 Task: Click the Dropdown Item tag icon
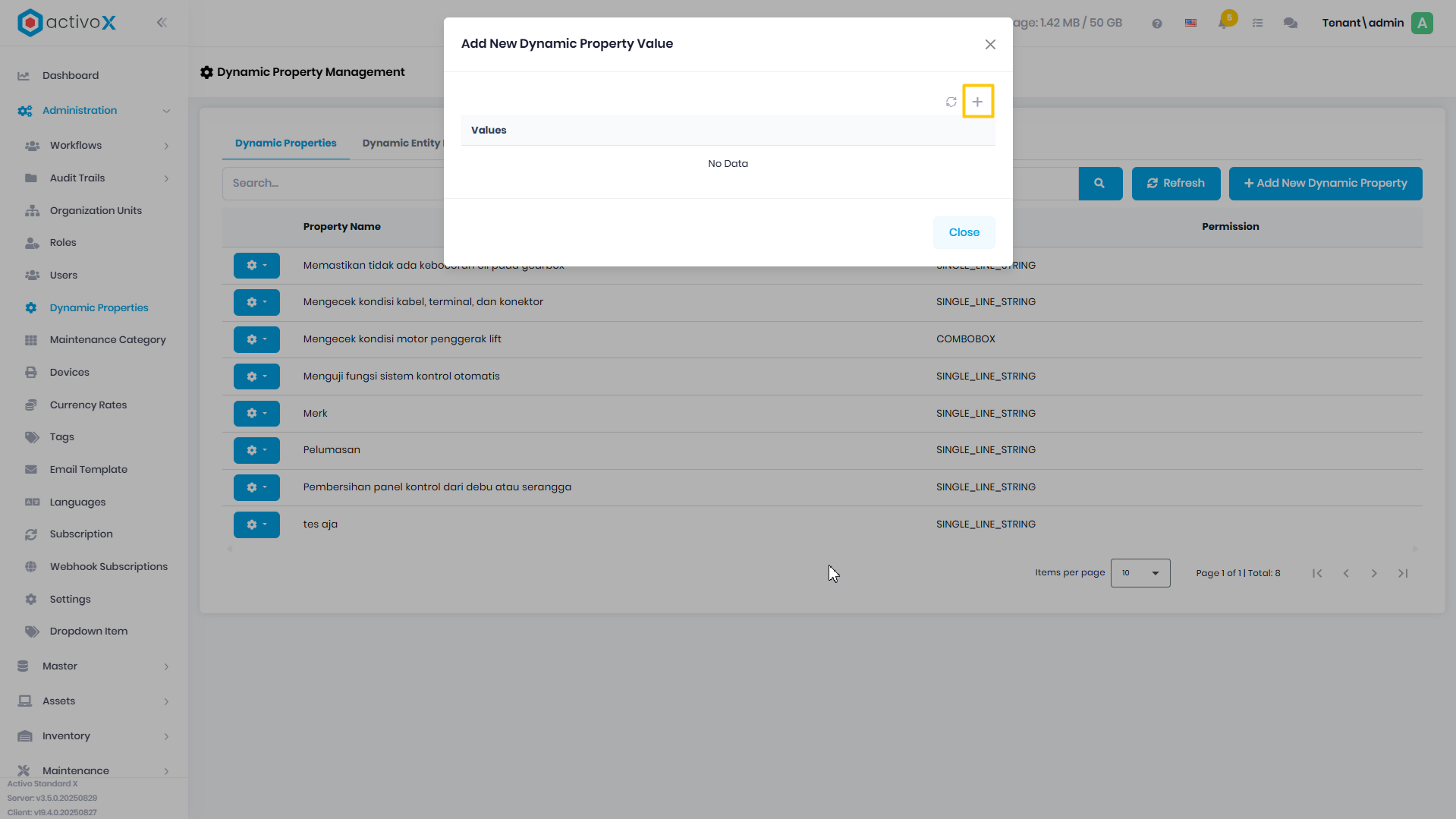31,632
